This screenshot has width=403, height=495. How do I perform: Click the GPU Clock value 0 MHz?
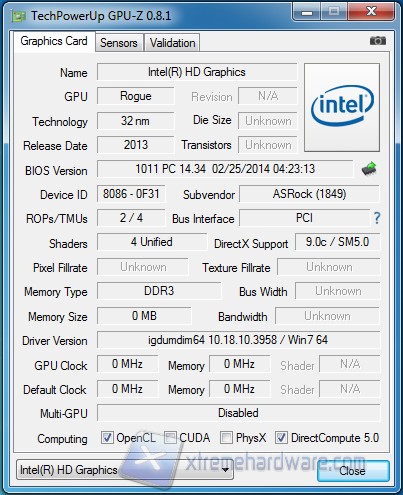[128, 364]
